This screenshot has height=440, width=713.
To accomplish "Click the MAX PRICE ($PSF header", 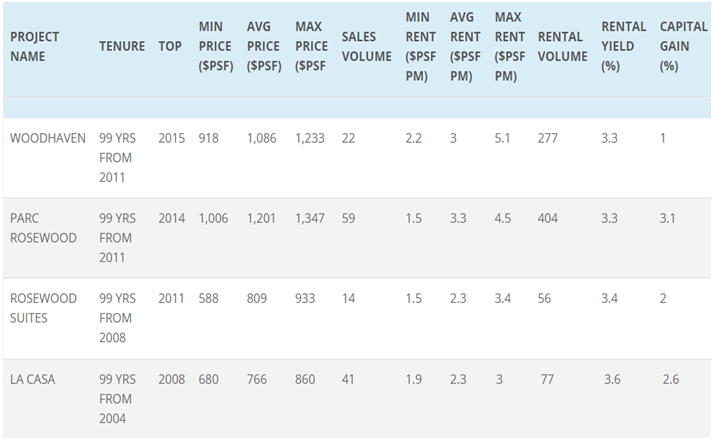I will (311, 46).
